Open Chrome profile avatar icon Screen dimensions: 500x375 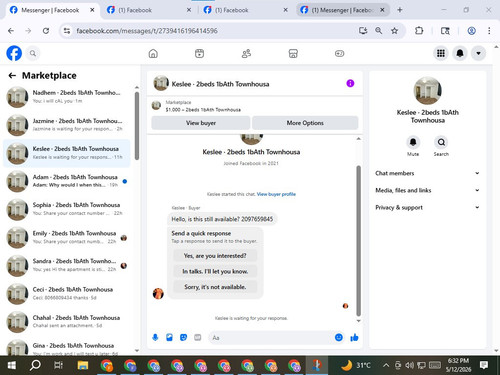pyautogui.click(x=471, y=31)
